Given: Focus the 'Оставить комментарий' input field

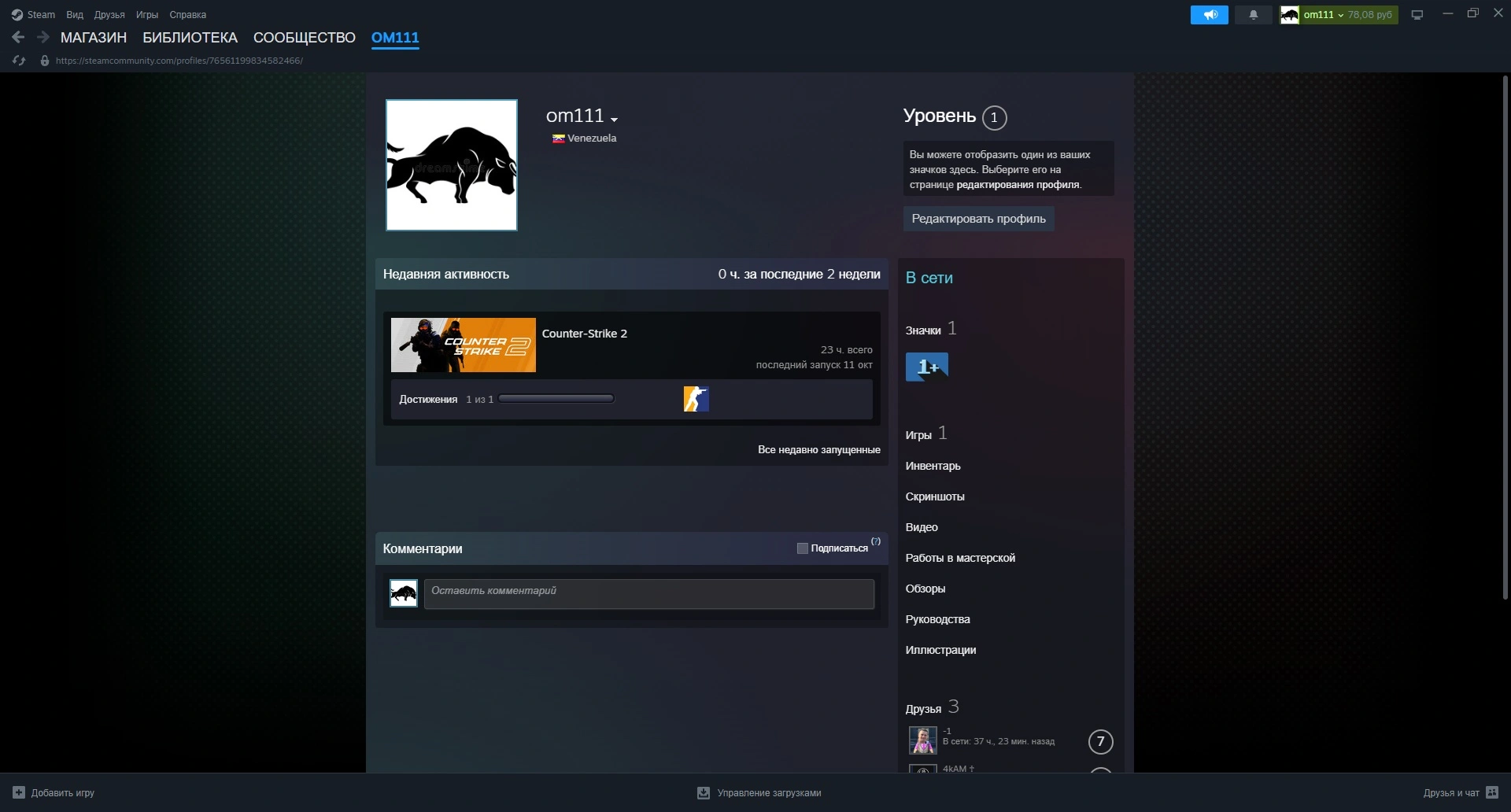Looking at the screenshot, I should (x=649, y=594).
